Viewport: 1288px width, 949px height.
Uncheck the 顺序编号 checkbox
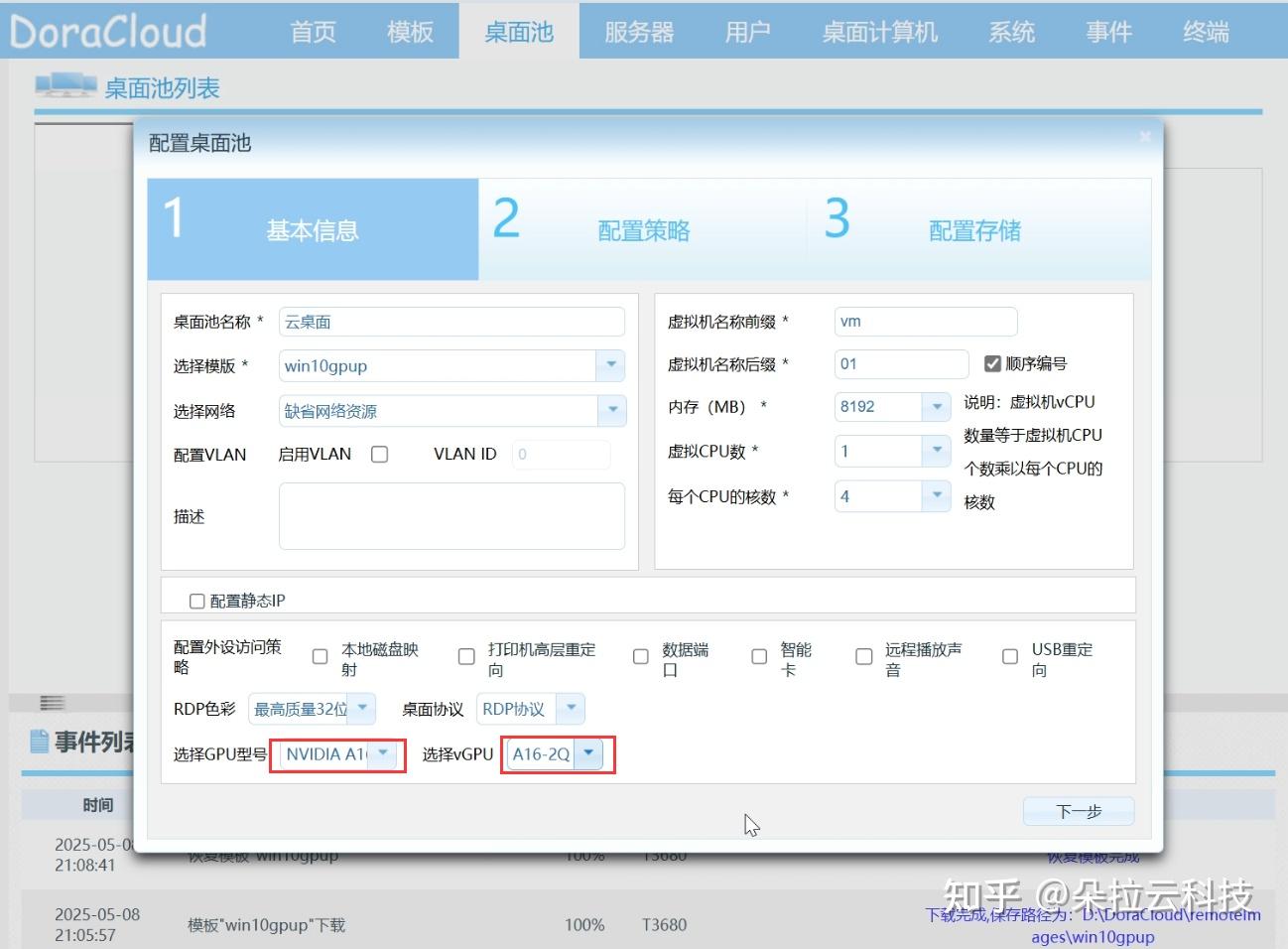click(x=993, y=363)
